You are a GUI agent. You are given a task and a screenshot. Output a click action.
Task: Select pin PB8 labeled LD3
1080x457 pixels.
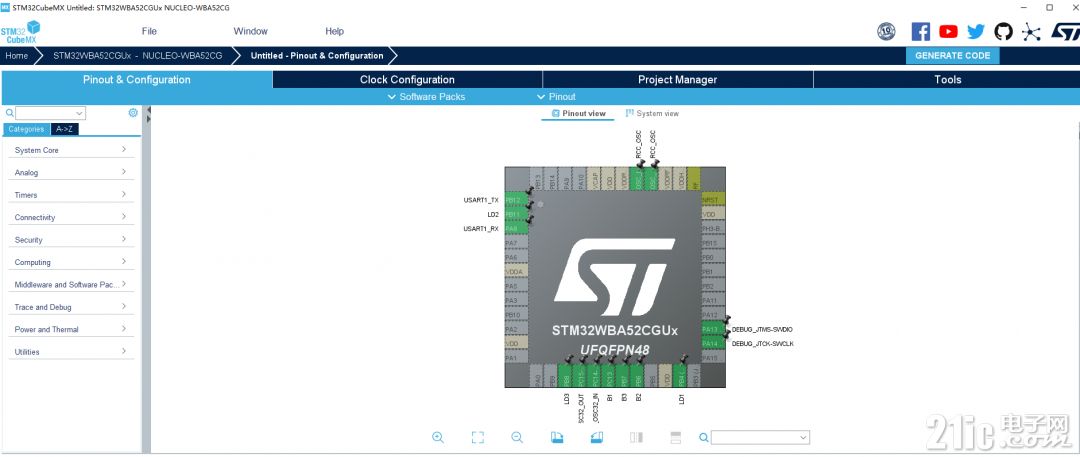point(565,376)
